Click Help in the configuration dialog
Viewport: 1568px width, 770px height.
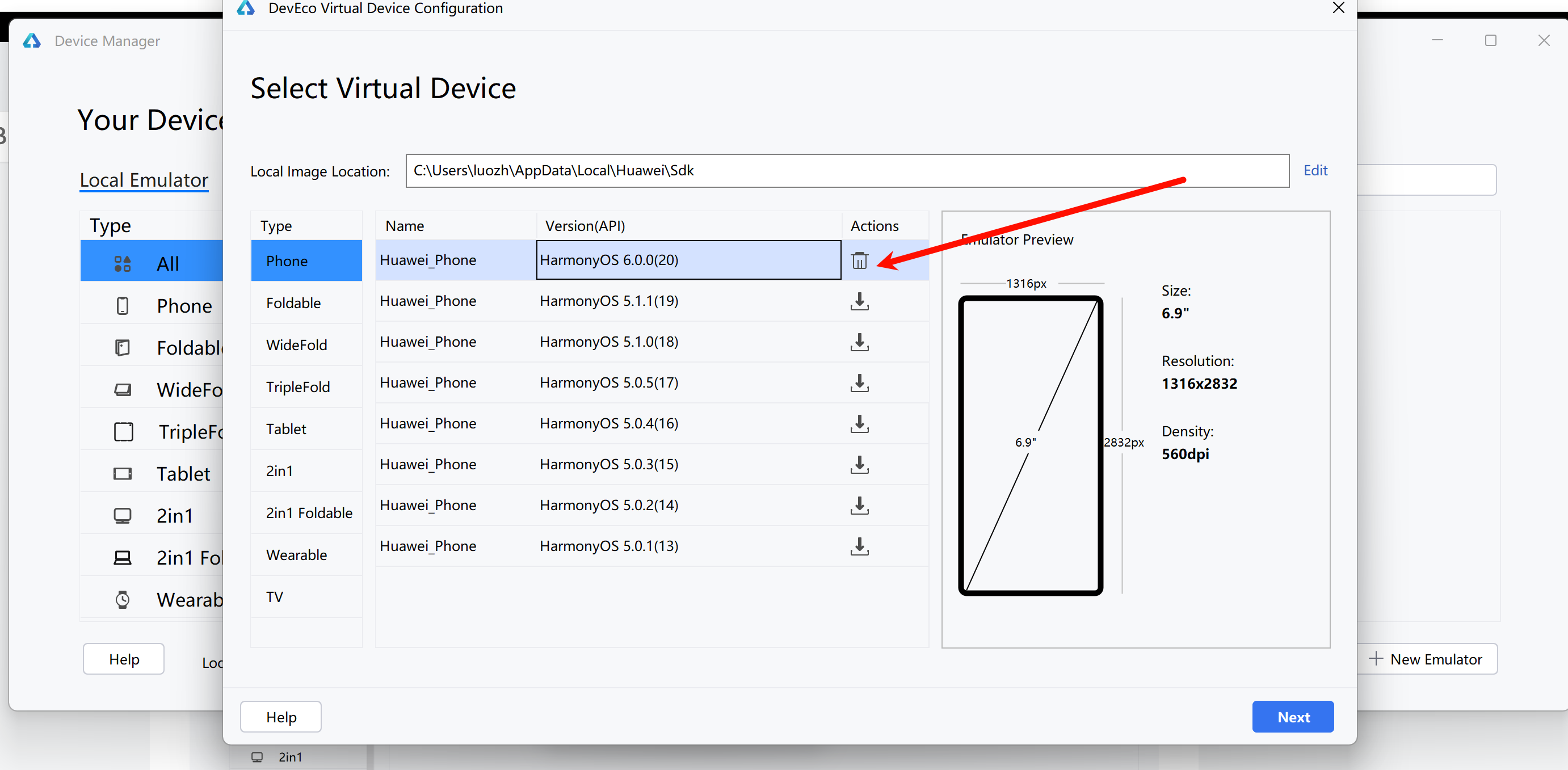click(x=280, y=717)
